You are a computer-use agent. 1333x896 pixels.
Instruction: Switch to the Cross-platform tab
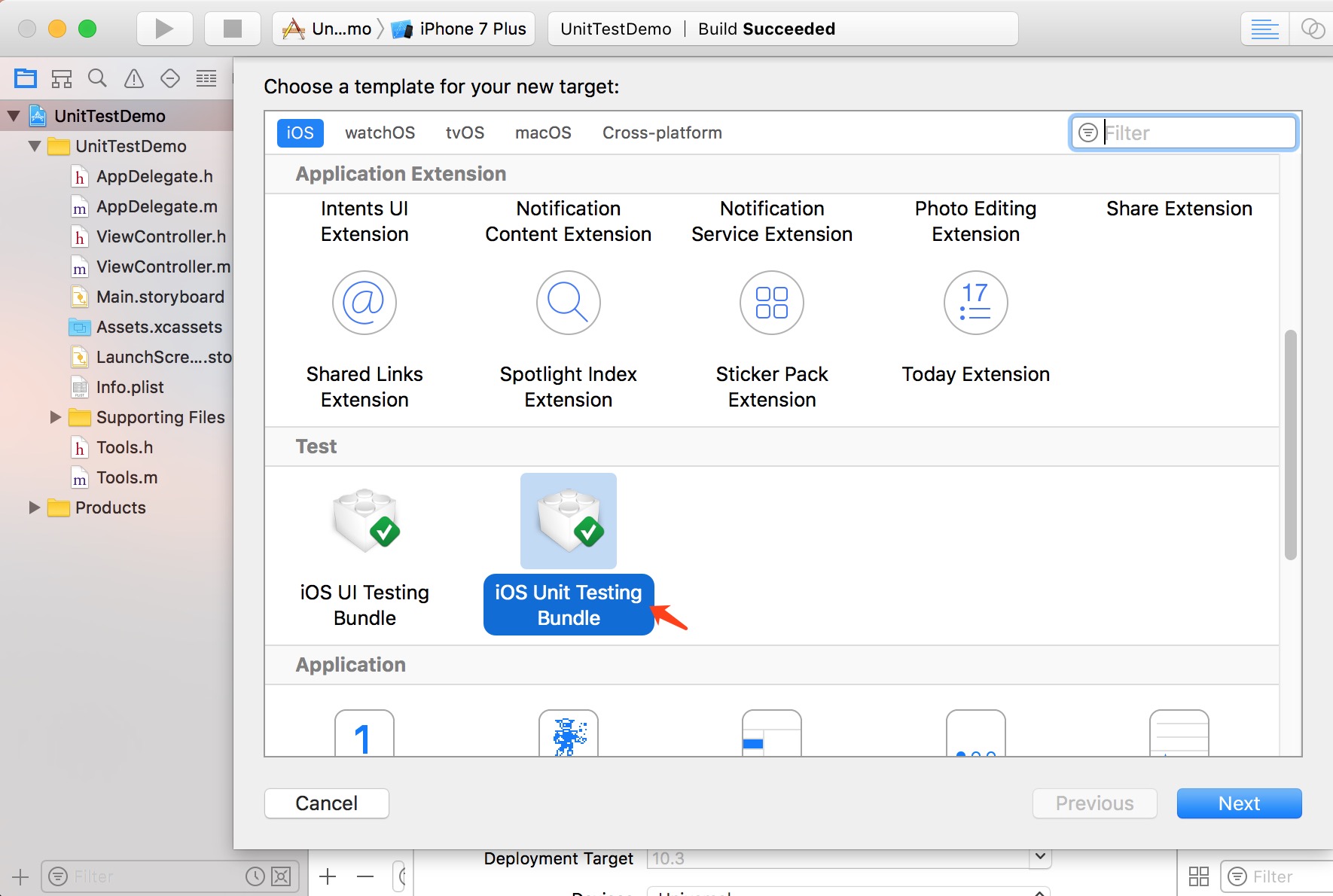[x=662, y=133]
